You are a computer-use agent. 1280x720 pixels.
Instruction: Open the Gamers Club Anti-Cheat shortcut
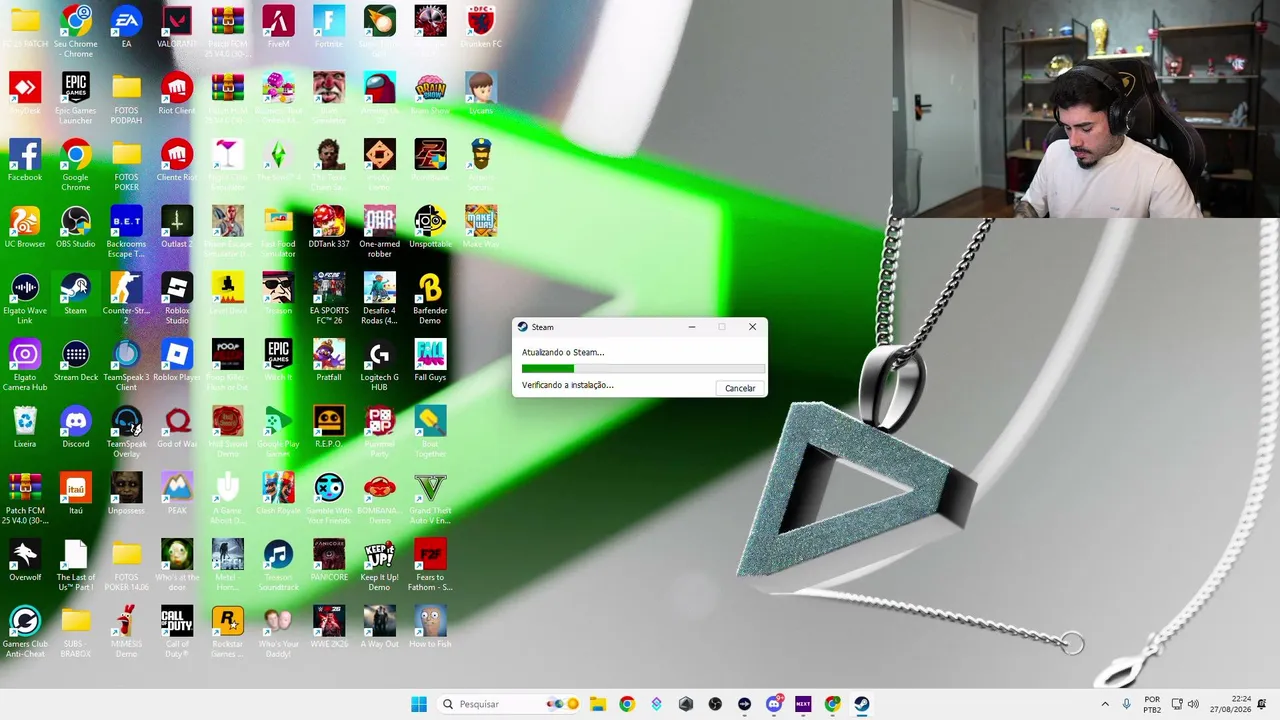(x=25, y=632)
